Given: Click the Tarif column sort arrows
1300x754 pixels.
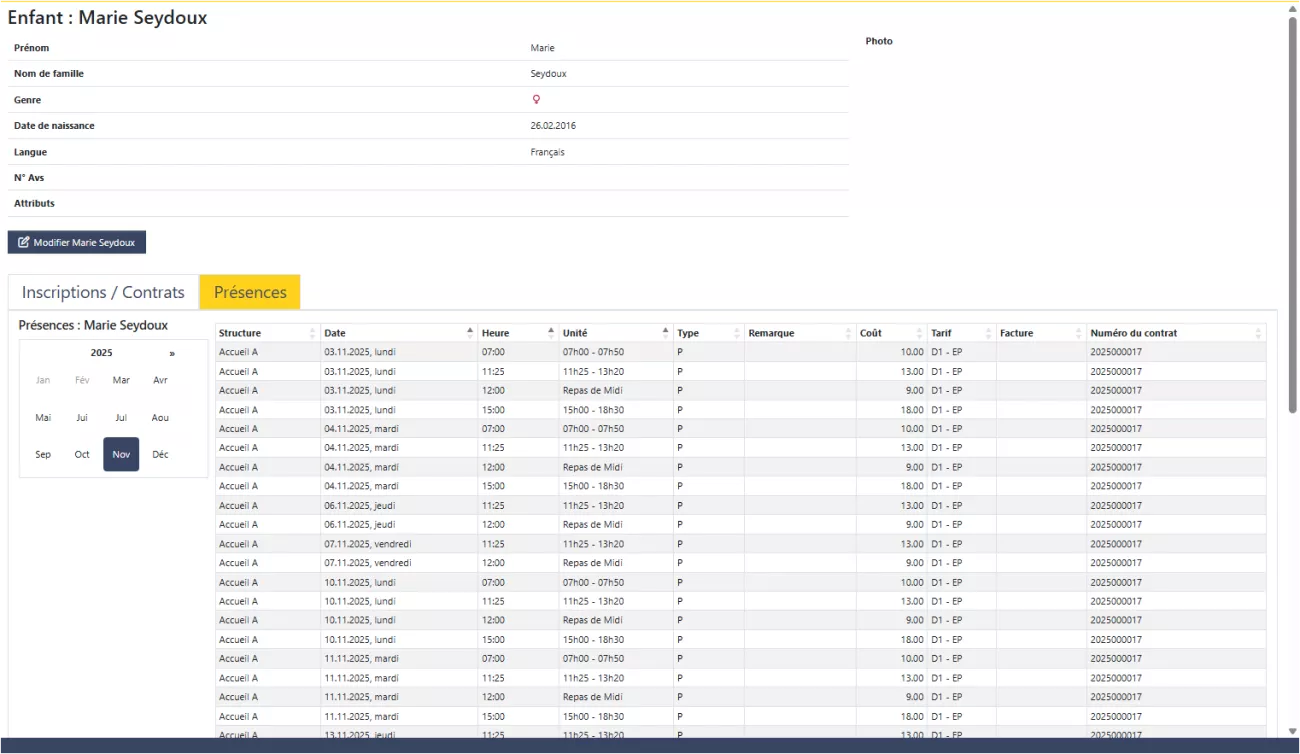Looking at the screenshot, I should point(988,333).
